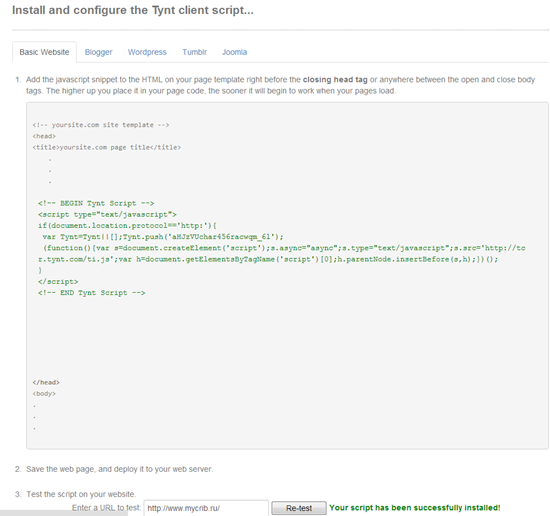The height and width of the screenshot is (516, 550).
Task: Click the 'Test the script on your website' step
Action: [x=80, y=494]
